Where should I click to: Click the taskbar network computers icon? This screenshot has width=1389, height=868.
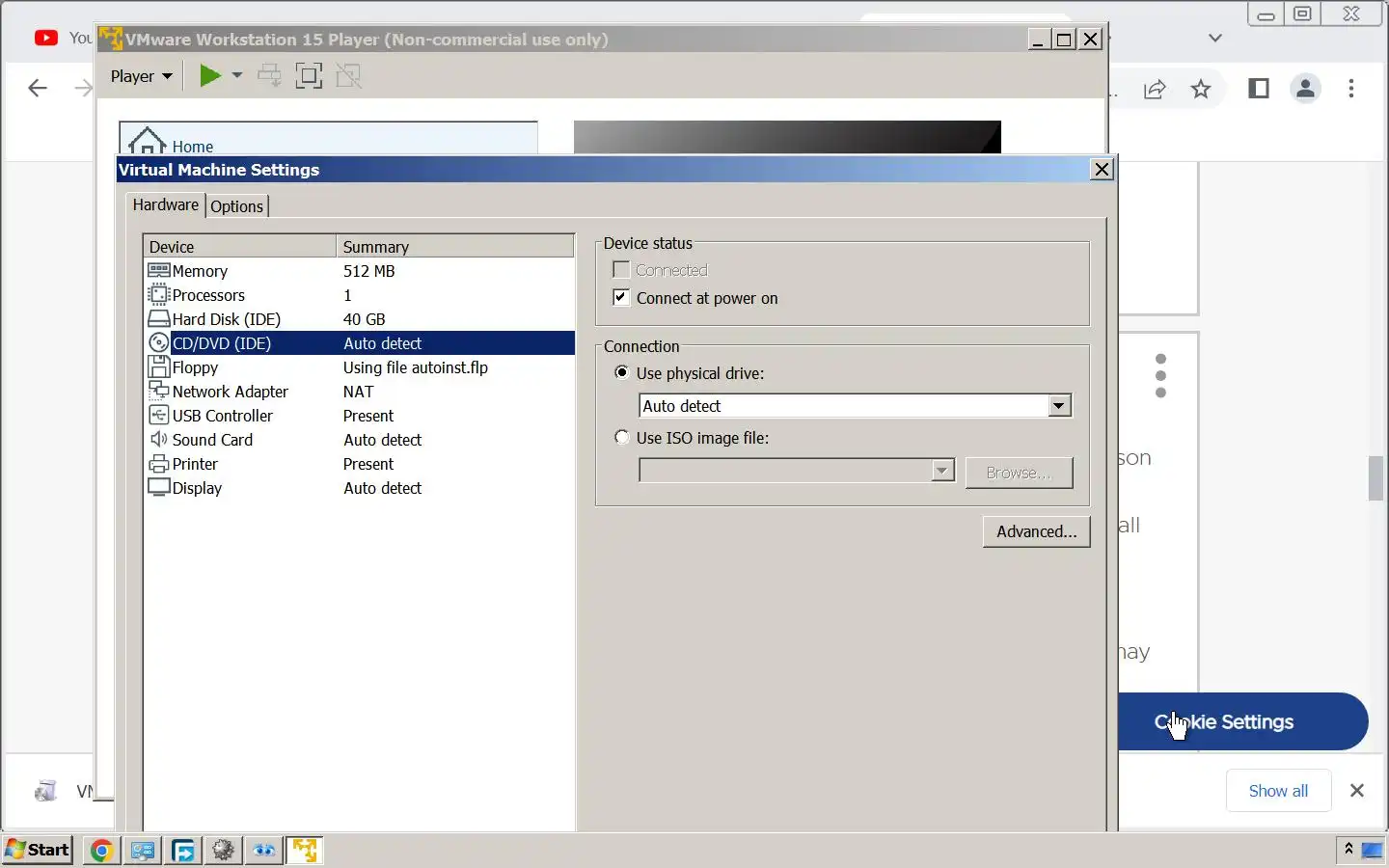143,851
